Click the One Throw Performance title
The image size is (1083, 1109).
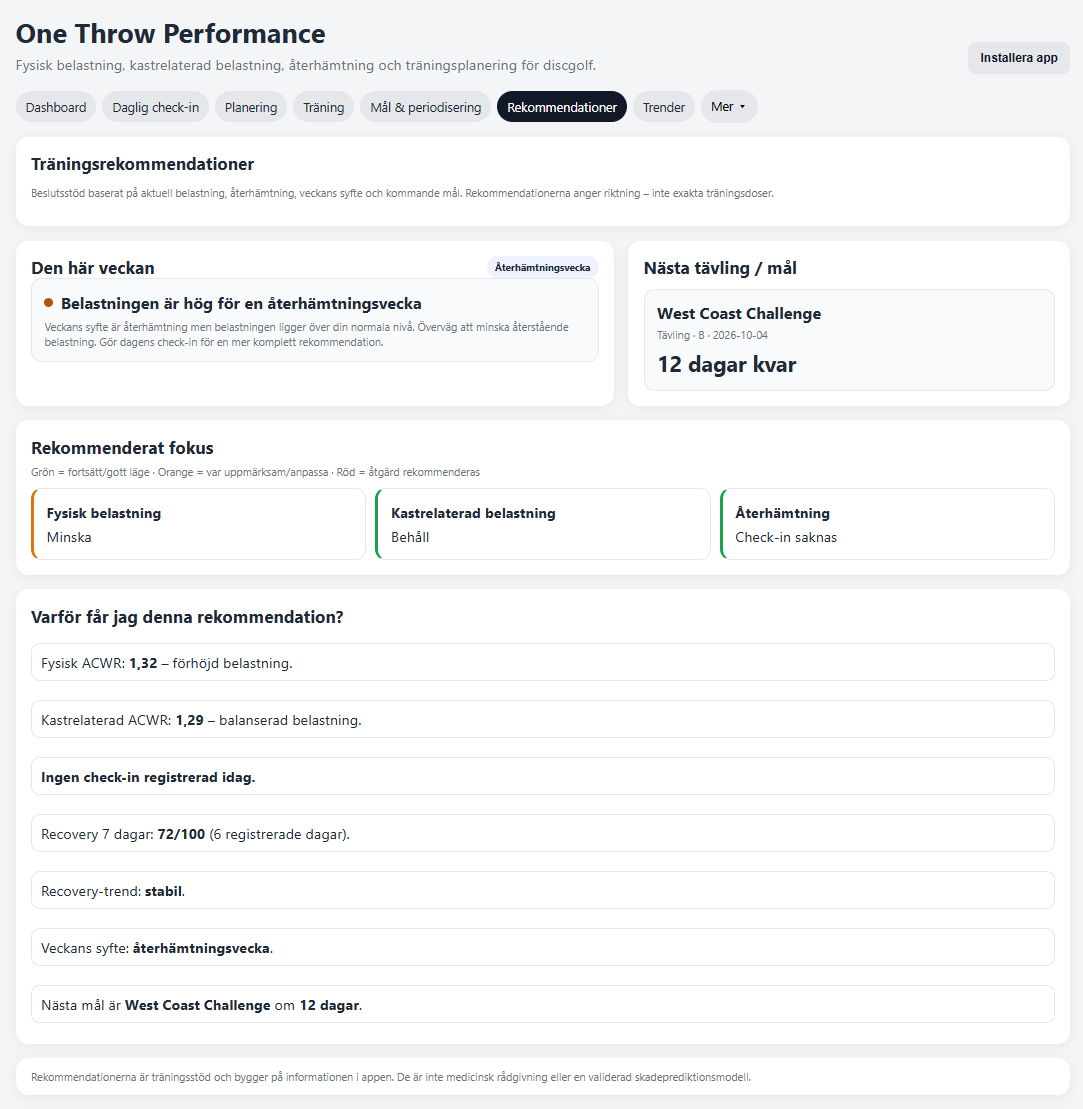170,34
